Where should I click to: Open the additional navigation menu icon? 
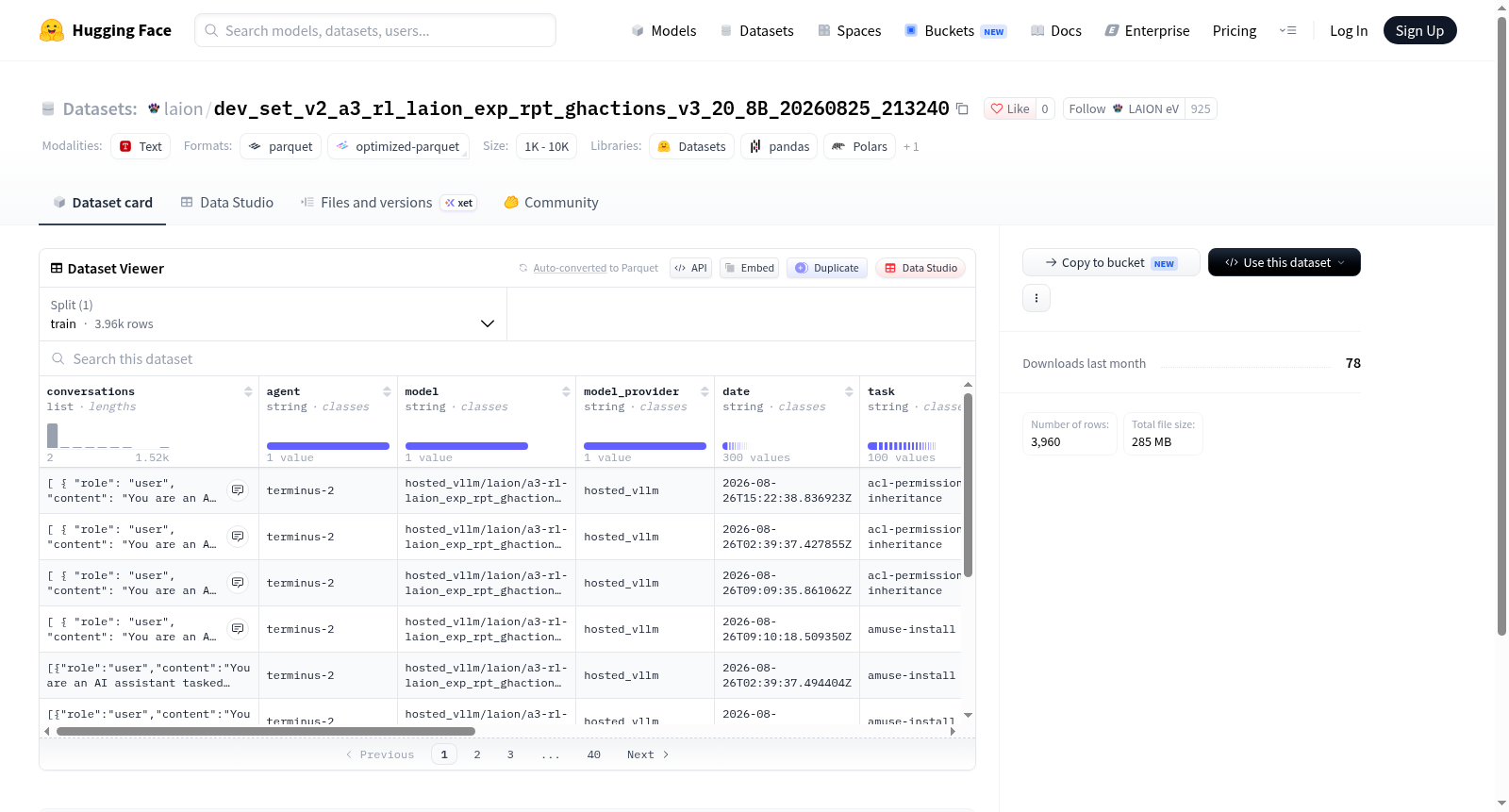point(1287,31)
